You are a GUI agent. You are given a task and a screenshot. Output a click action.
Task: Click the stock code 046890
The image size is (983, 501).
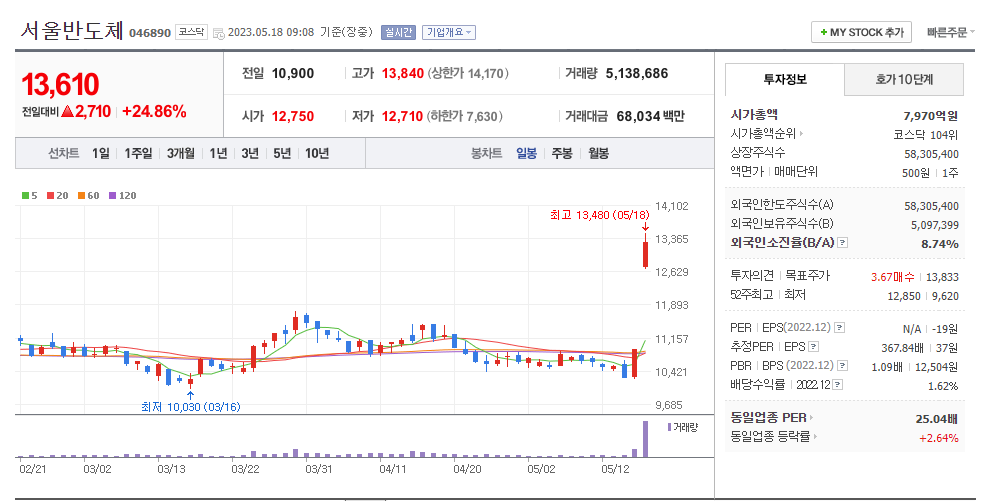[x=150, y=33]
